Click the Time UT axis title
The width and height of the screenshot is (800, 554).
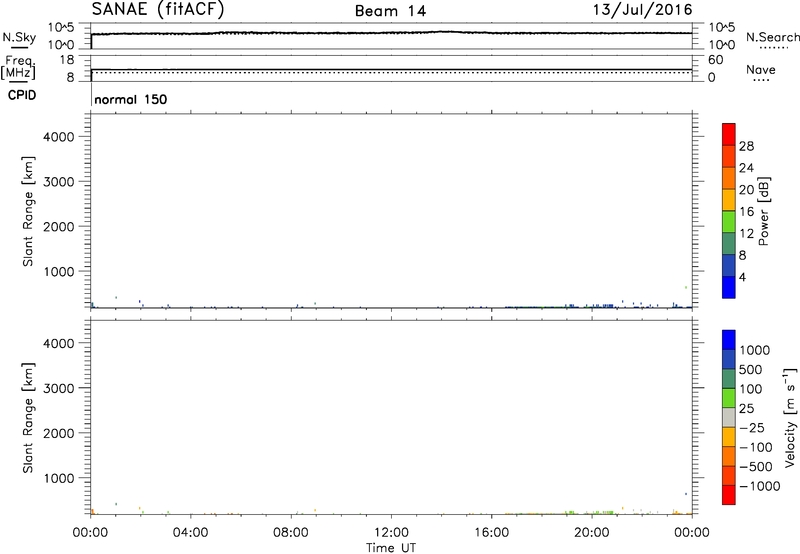coord(391,547)
